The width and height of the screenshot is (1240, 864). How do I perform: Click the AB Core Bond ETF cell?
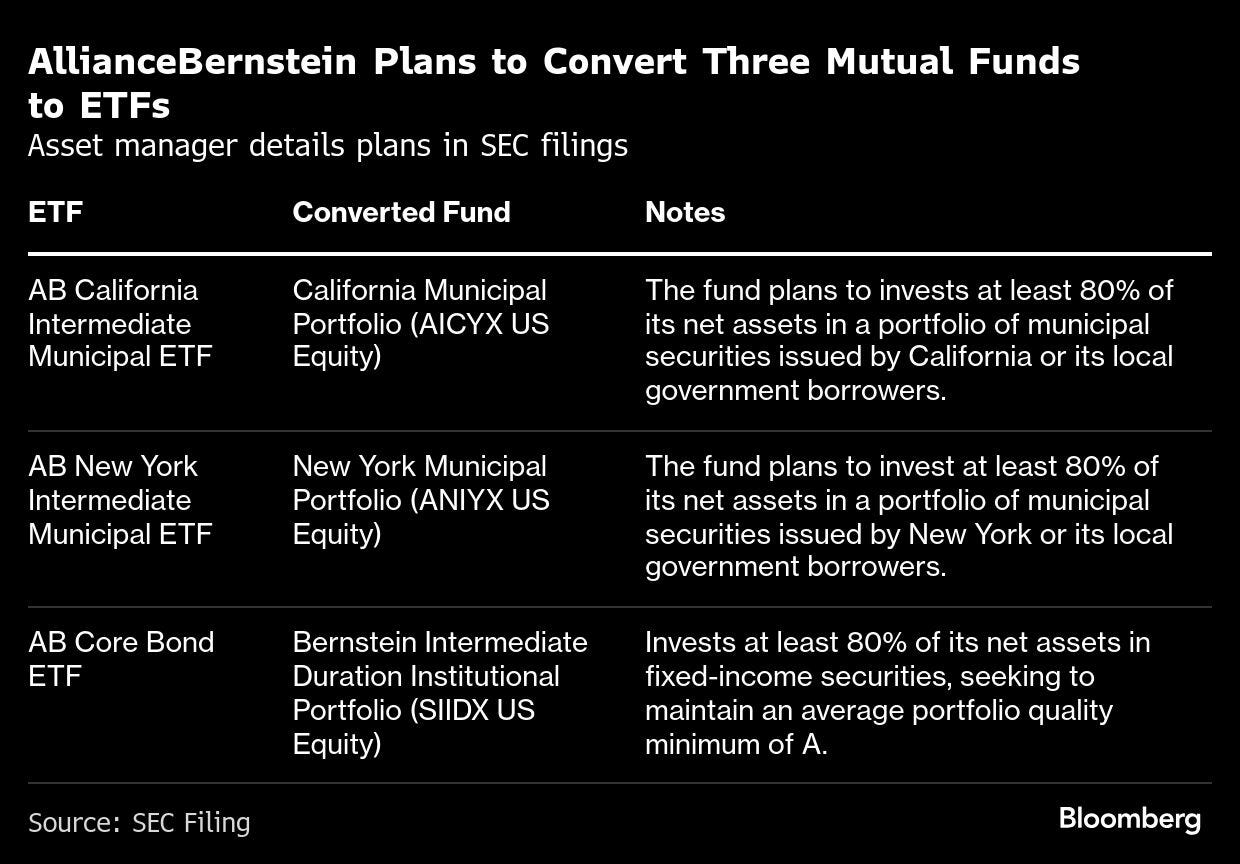point(120,659)
